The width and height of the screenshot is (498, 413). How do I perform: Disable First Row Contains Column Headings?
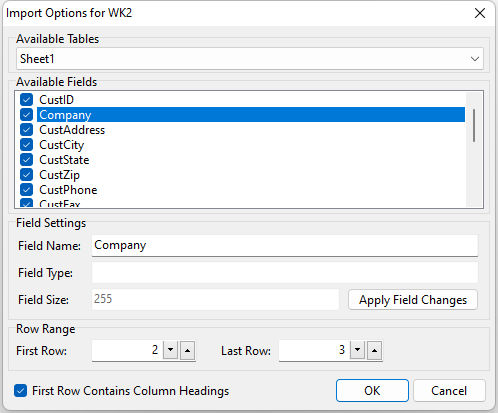pyautogui.click(x=21, y=391)
